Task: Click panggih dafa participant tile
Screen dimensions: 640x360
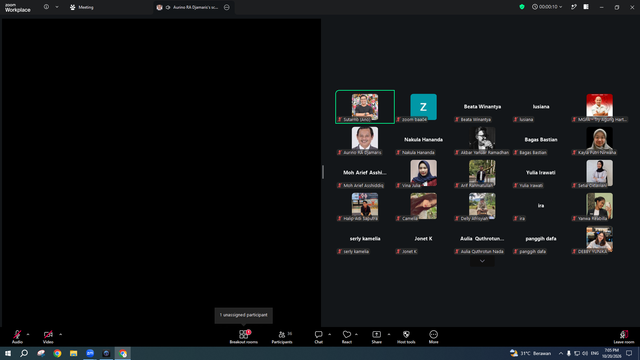Action: click(541, 239)
